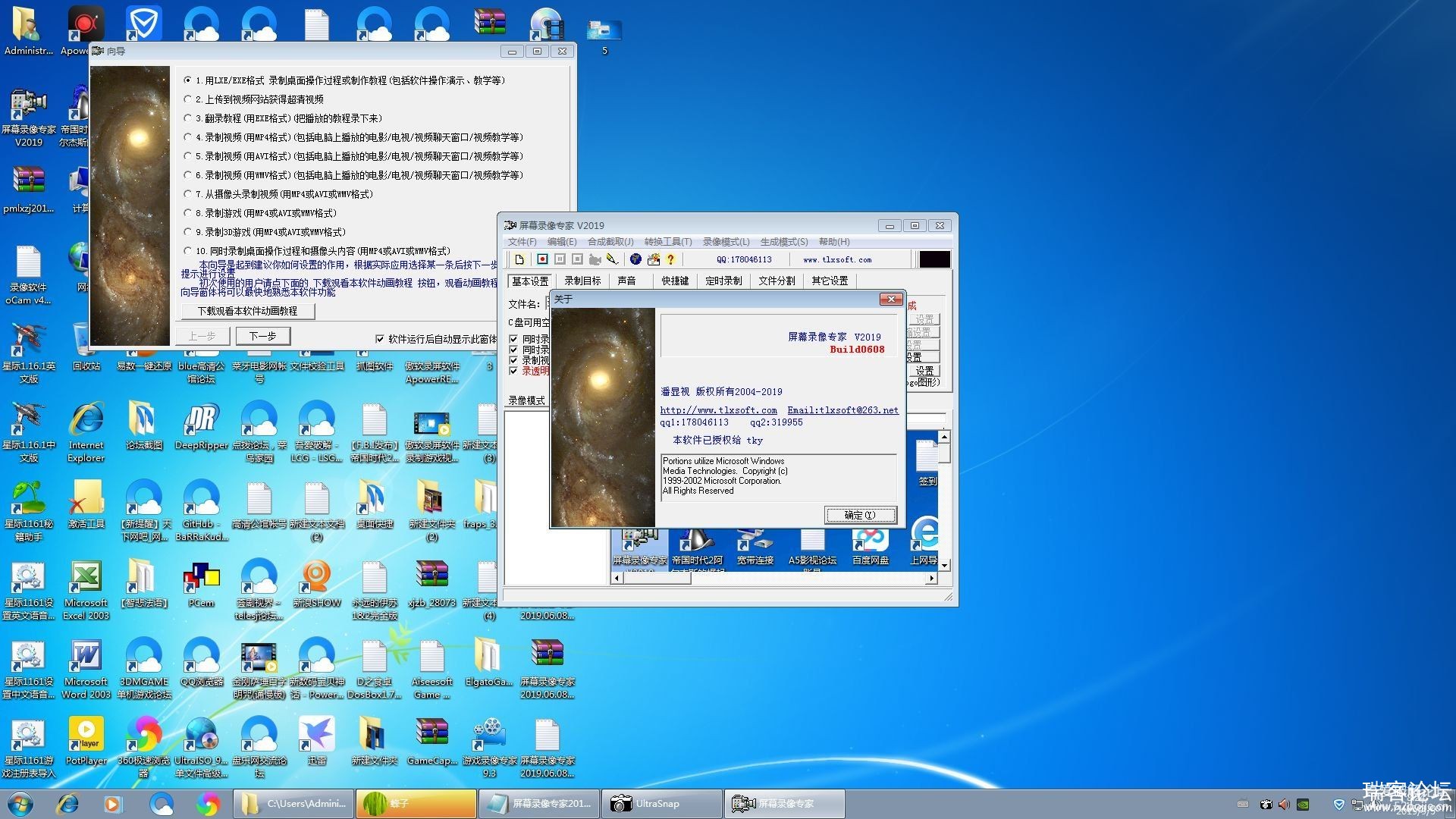The image size is (1456, 819).
Task: Click 下载观看本软件动画教程 button
Action: (247, 311)
